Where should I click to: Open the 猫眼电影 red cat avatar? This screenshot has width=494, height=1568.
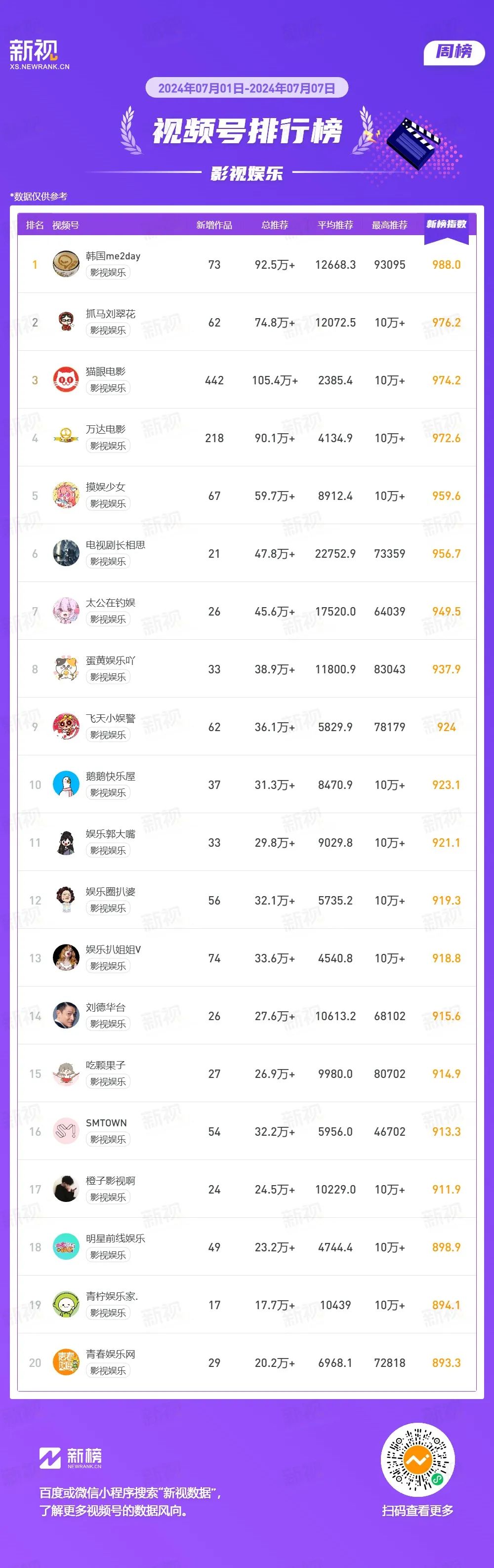66,380
